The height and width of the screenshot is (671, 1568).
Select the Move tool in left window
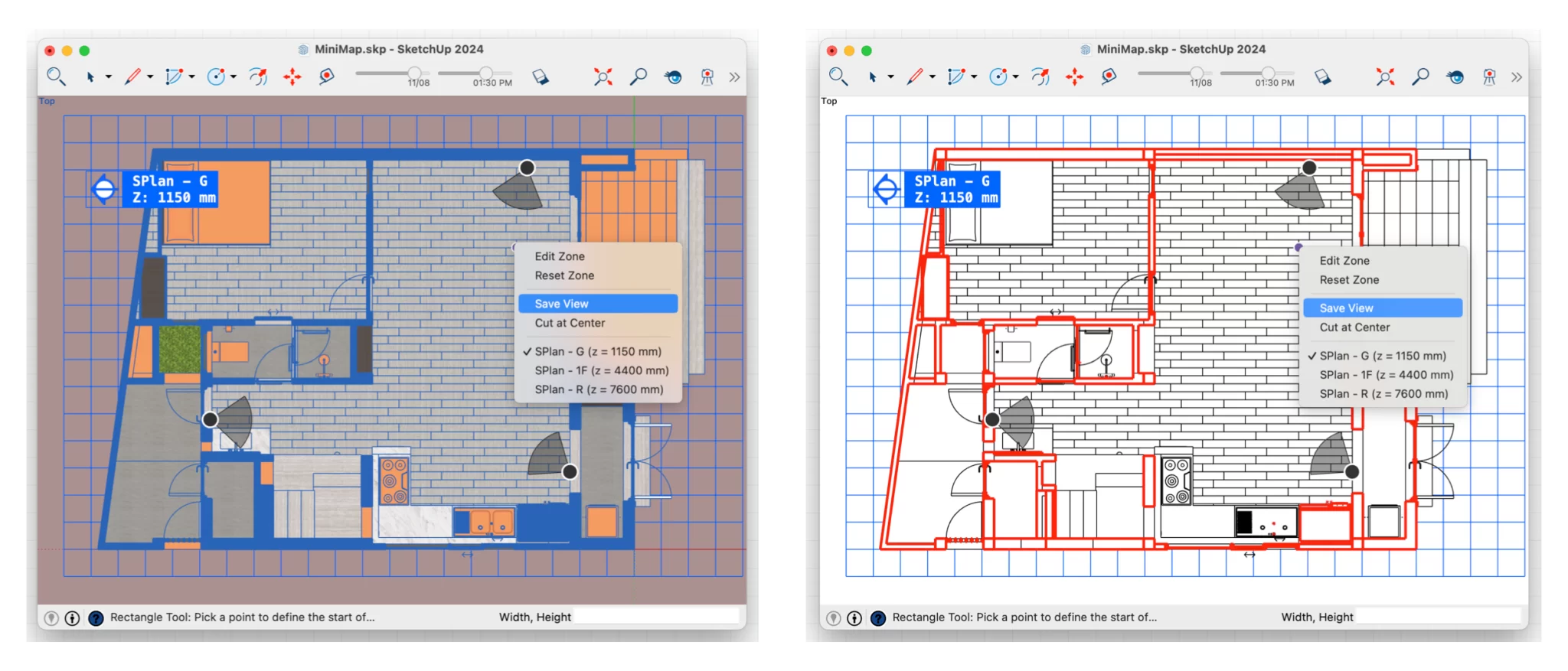click(x=292, y=77)
